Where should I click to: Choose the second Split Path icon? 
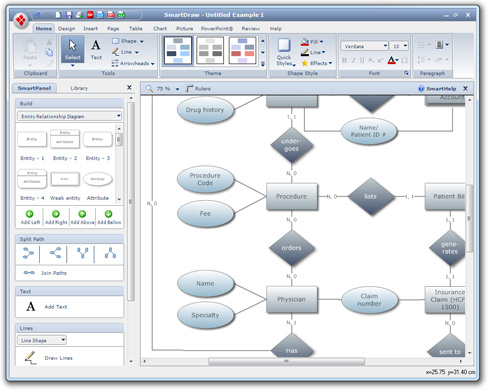click(x=55, y=253)
